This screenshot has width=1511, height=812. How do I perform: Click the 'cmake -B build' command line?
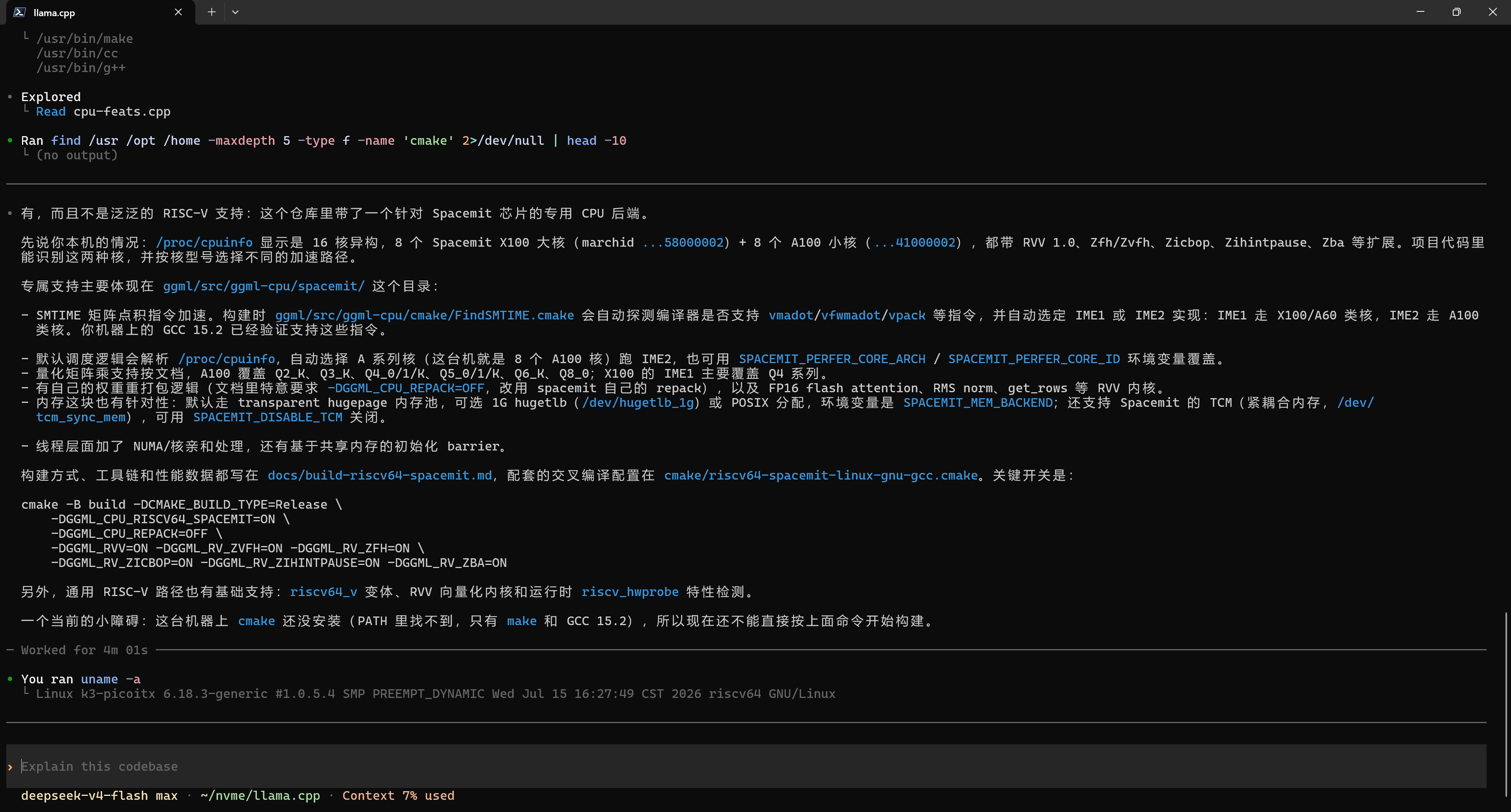181,505
